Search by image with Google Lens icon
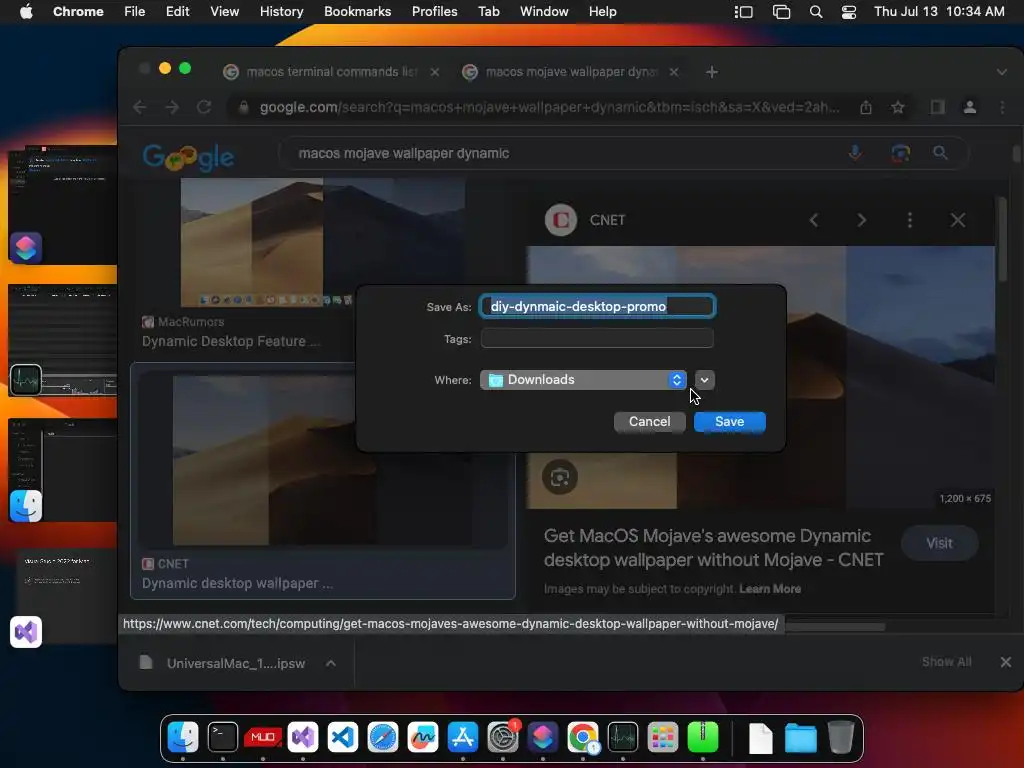Screen dimensions: 1024x768 coord(900,153)
